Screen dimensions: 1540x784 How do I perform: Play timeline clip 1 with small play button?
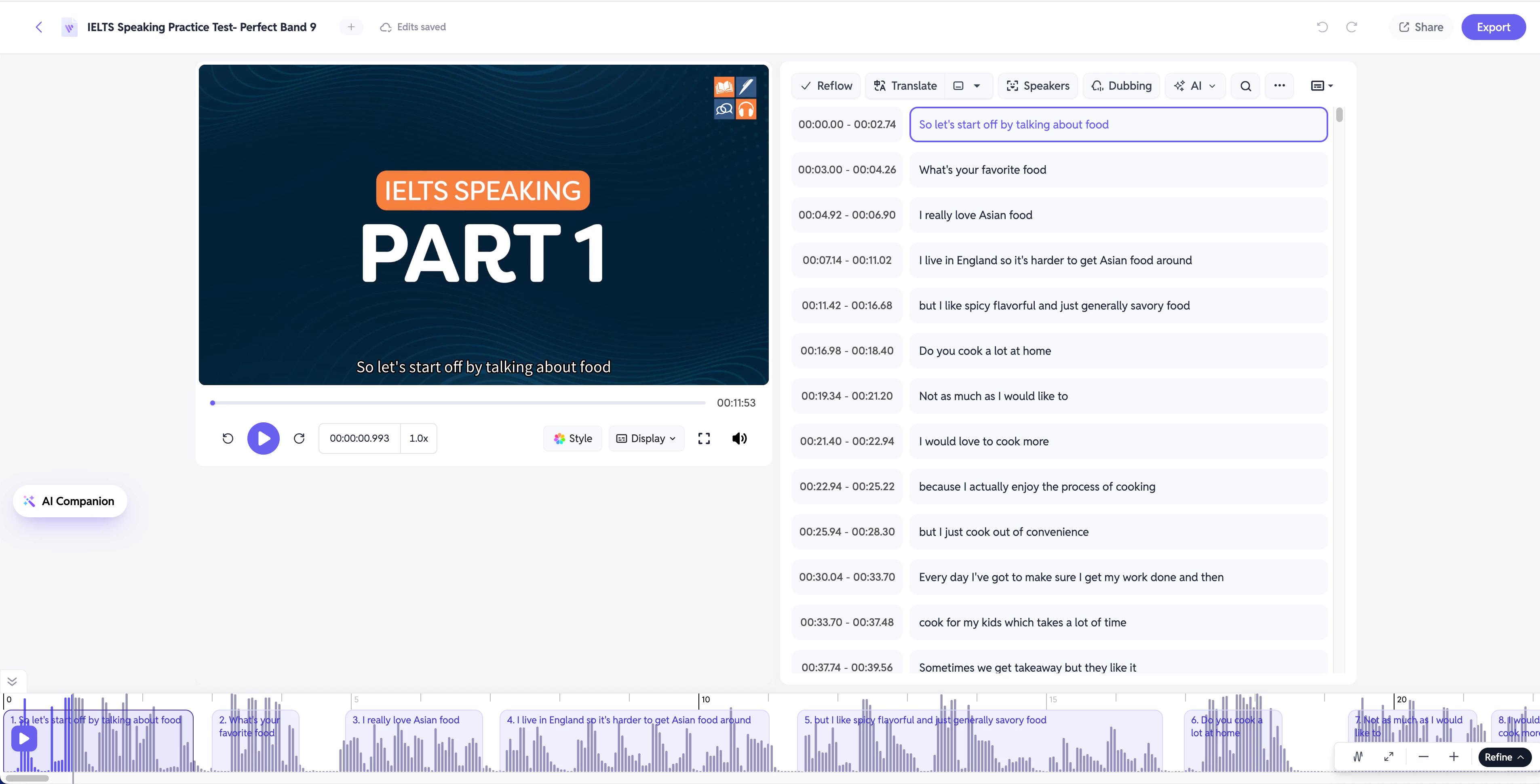coord(24,739)
